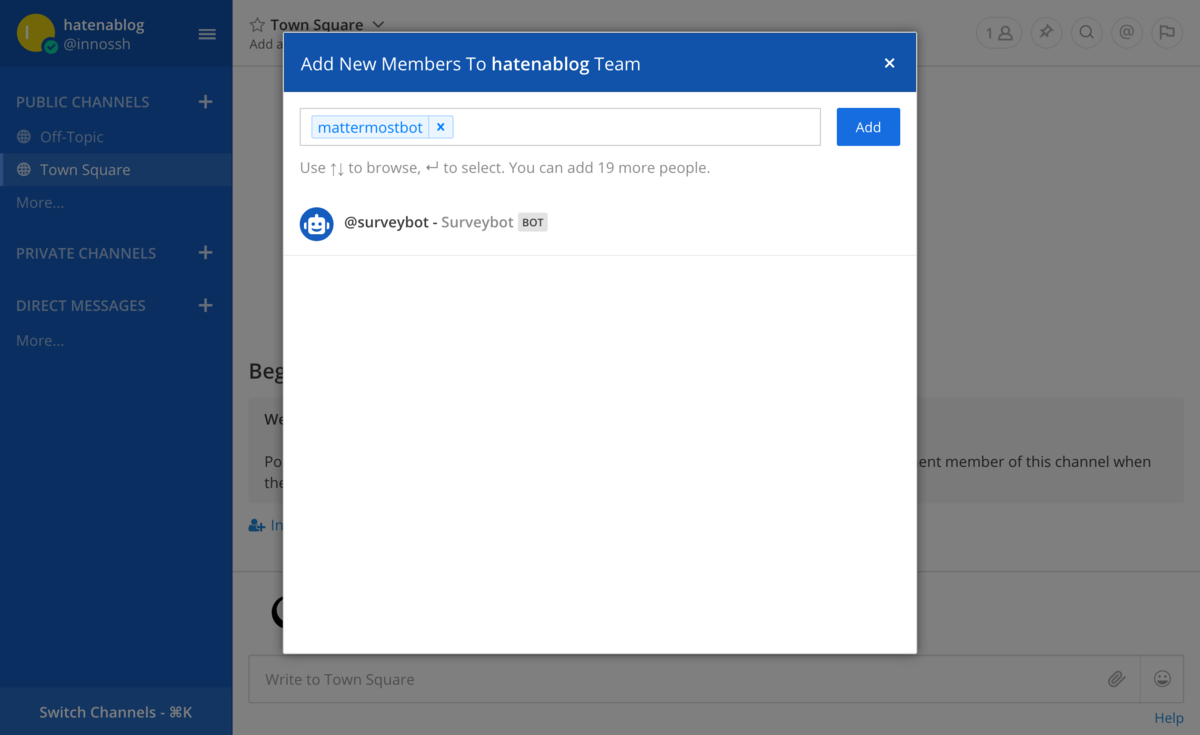
Task: Start a new direct message plus icon
Action: (x=206, y=305)
